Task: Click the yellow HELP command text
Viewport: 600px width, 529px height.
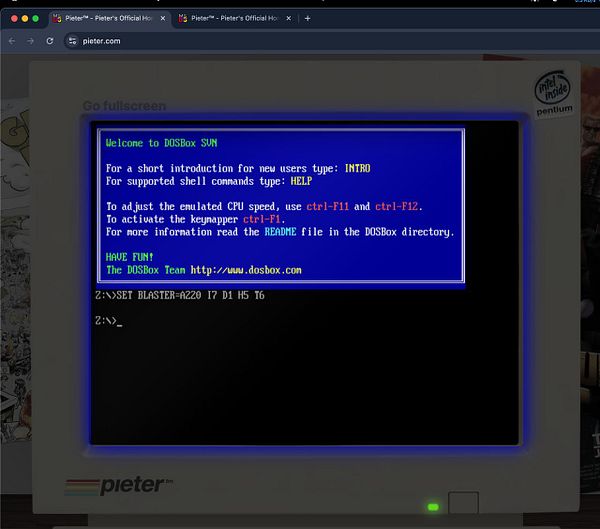Action: pos(301,181)
